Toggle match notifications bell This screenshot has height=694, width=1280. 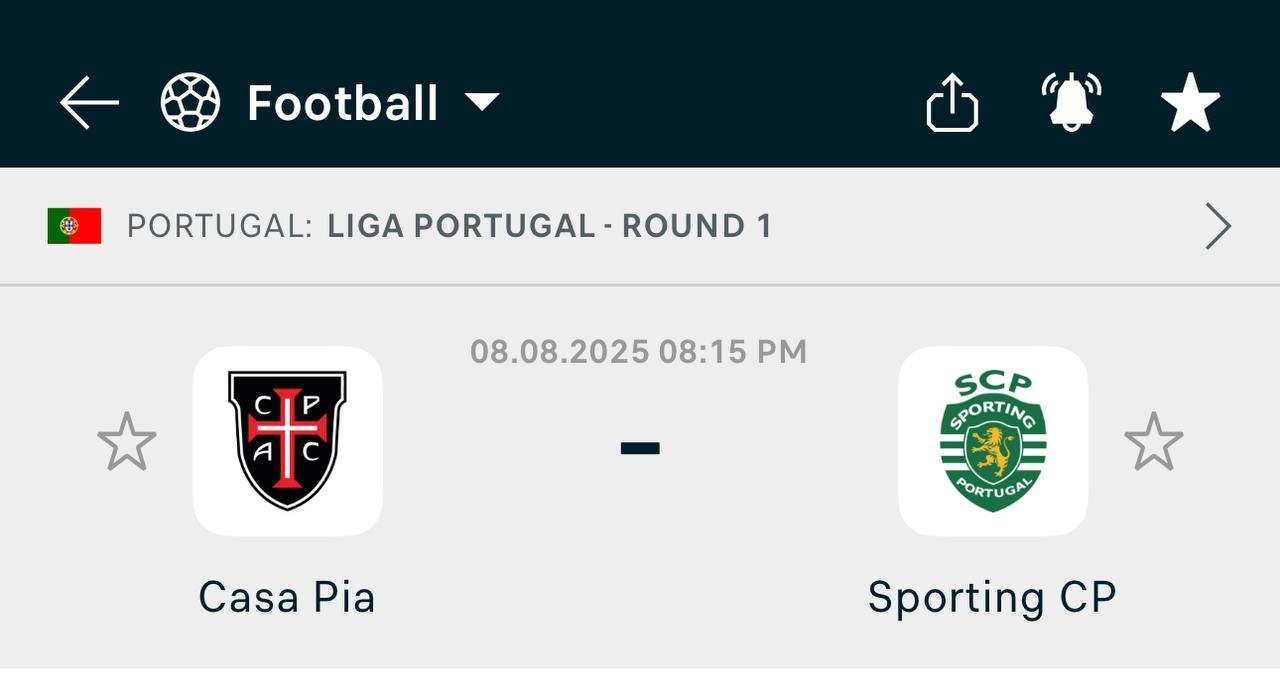click(1071, 102)
